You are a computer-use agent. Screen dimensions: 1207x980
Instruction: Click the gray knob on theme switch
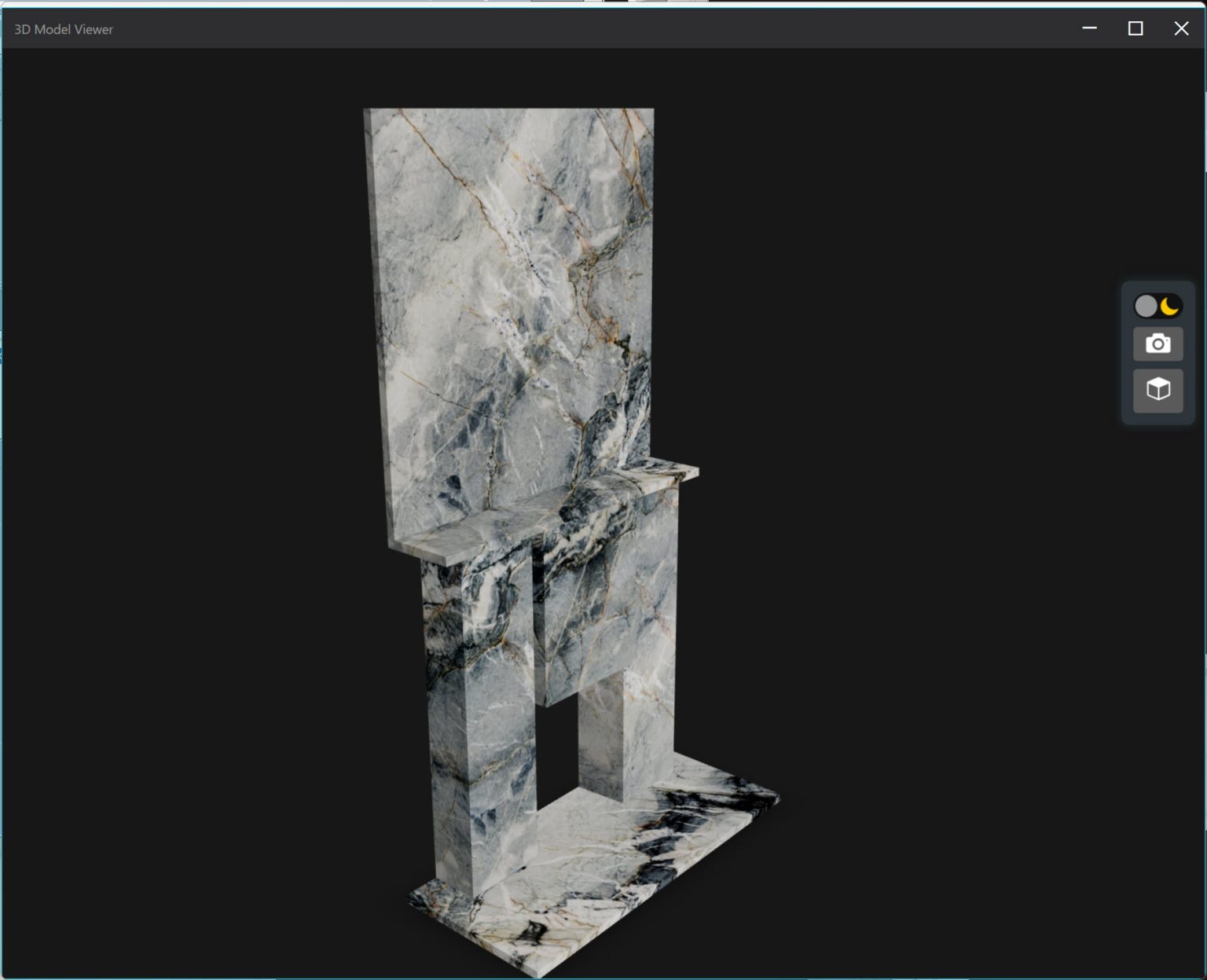tap(1146, 306)
